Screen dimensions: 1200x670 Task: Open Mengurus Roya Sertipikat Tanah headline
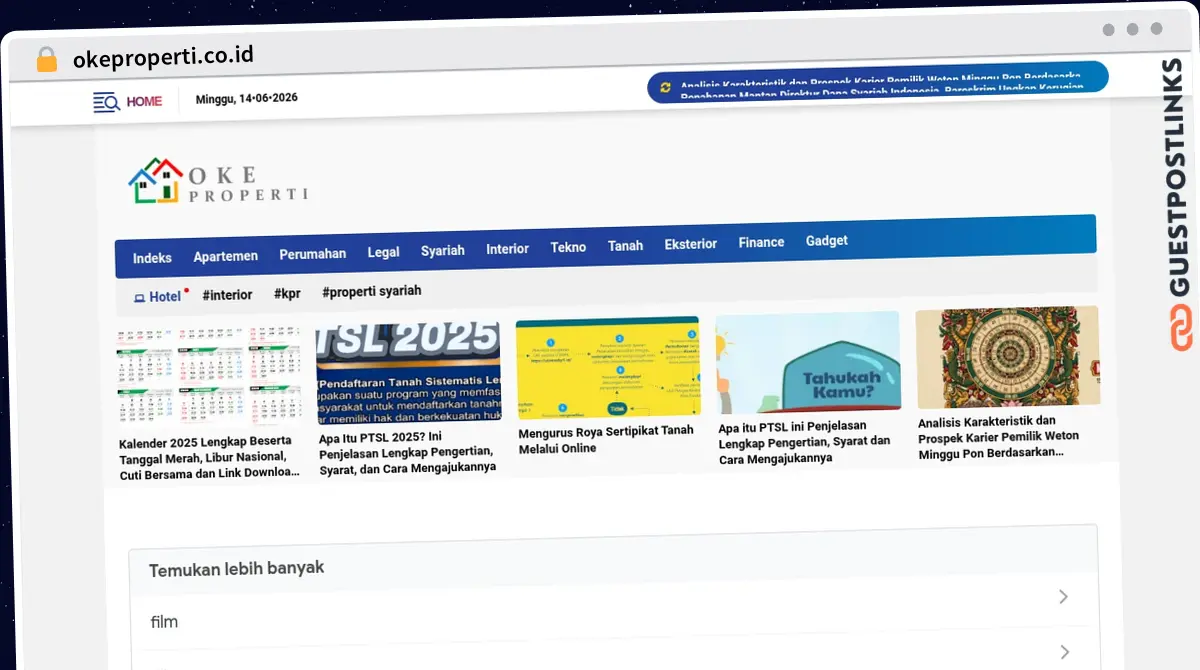tap(606, 440)
